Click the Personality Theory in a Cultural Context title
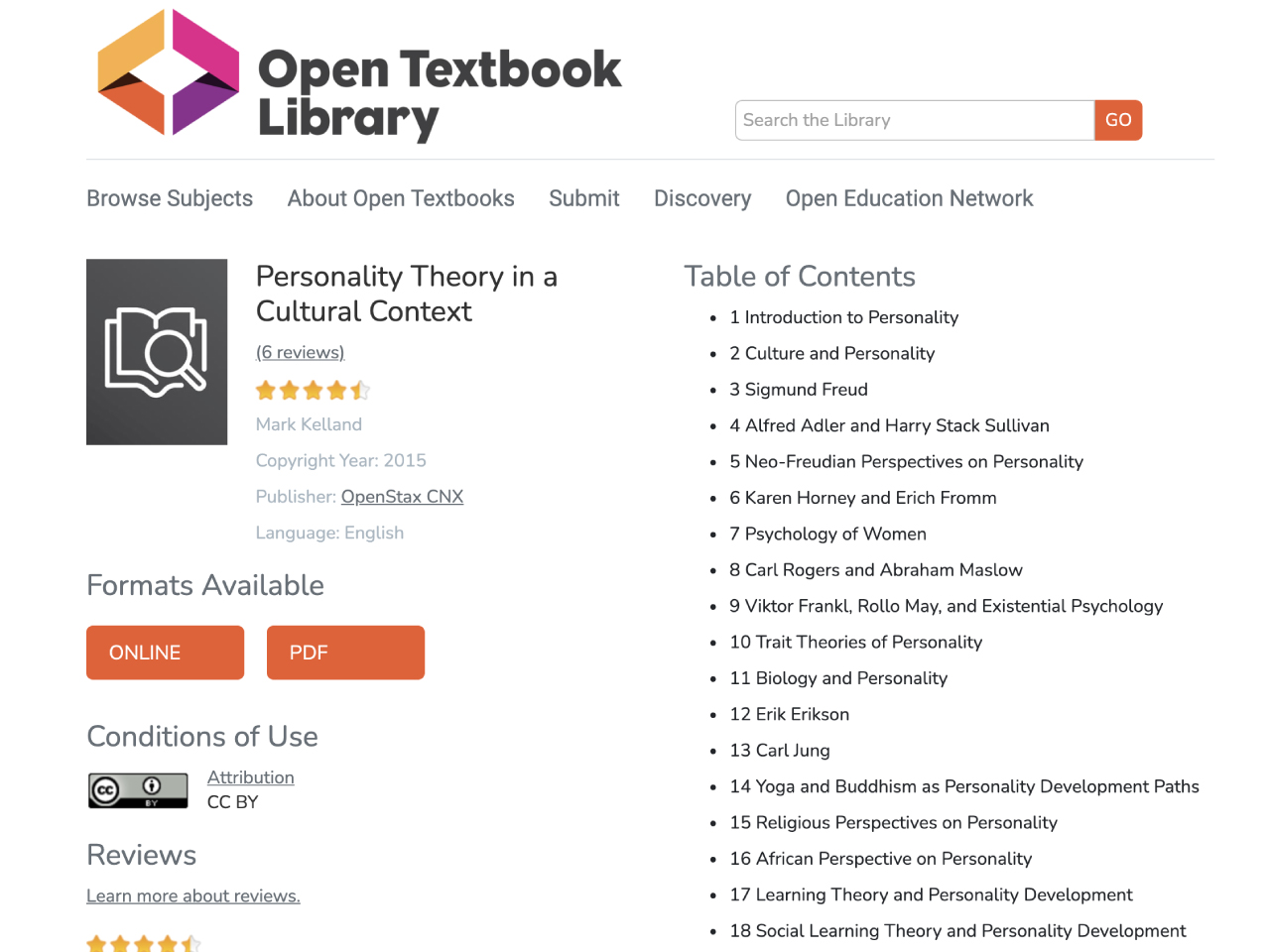This screenshot has height=952, width=1270. click(x=407, y=294)
